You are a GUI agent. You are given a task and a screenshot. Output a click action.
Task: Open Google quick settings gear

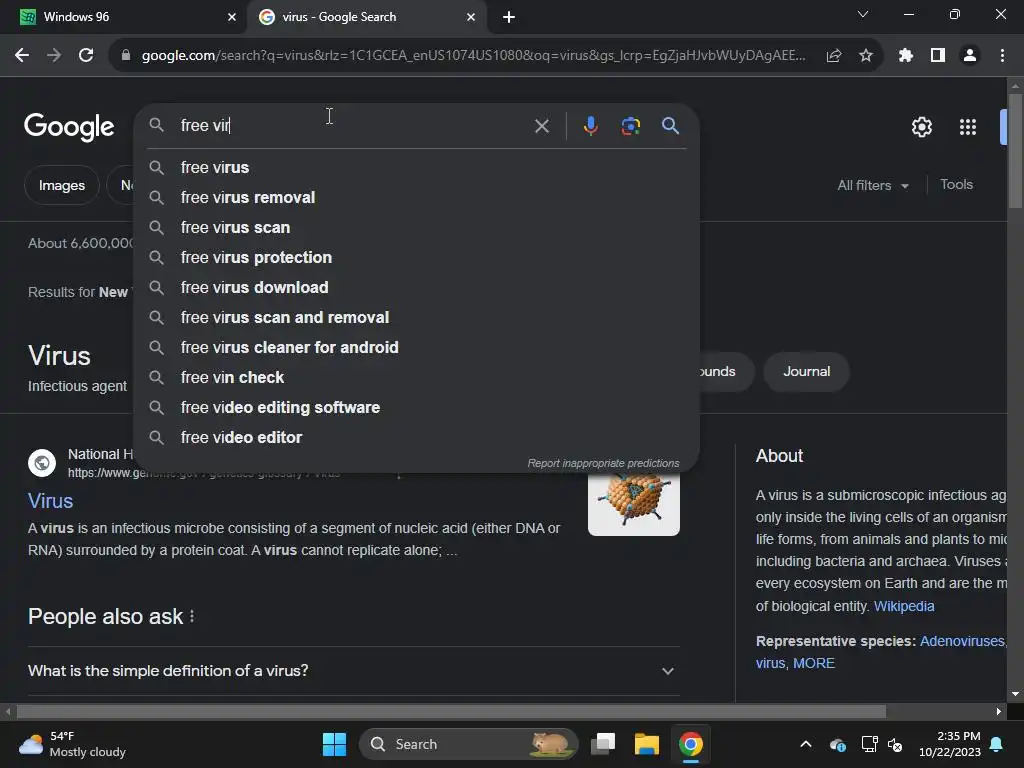(x=921, y=127)
